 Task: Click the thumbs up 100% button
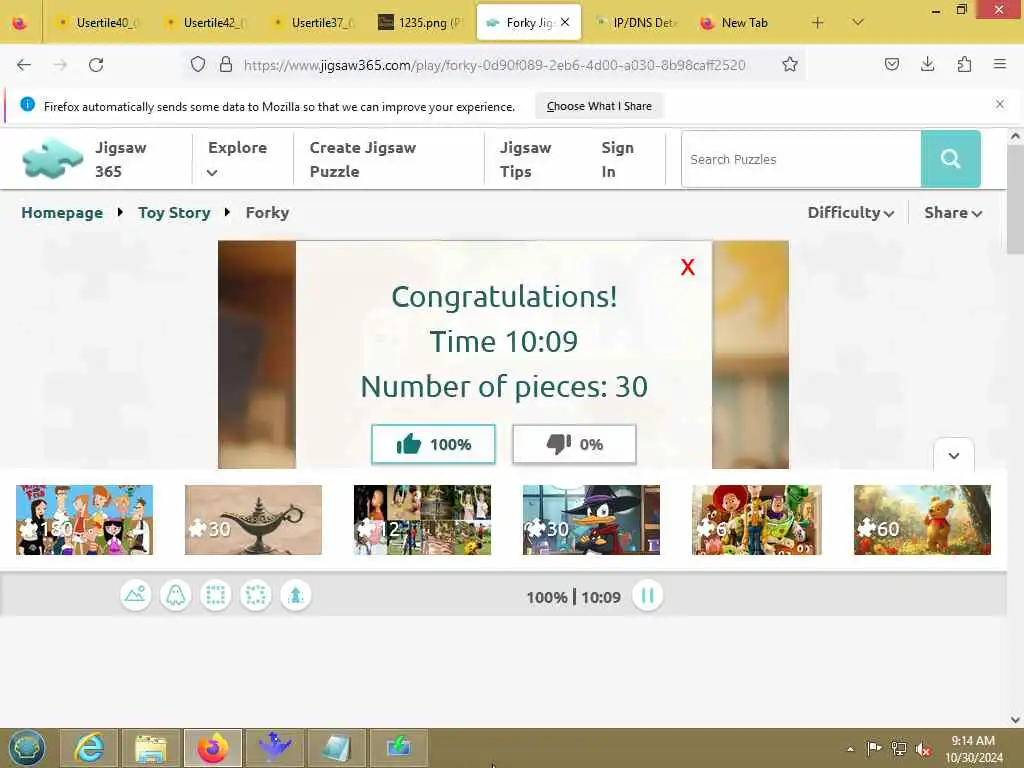[x=434, y=444]
